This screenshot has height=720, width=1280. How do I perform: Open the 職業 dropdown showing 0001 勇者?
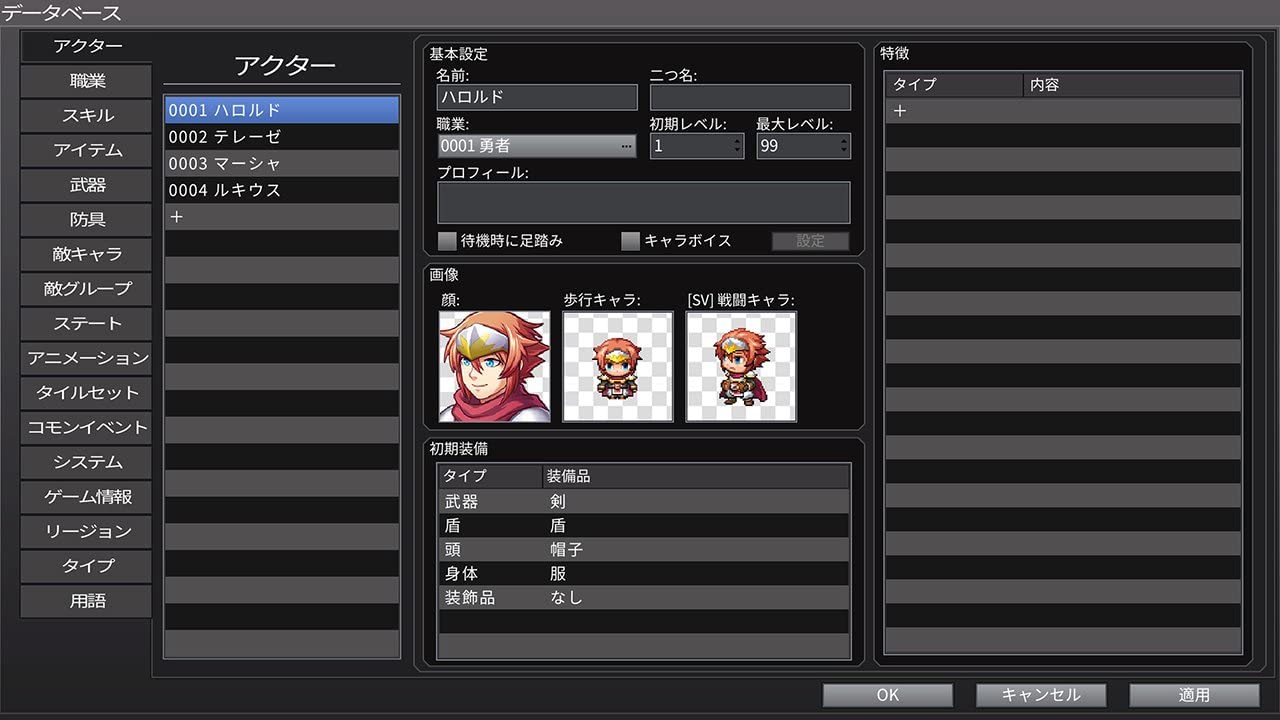pyautogui.click(x=537, y=146)
